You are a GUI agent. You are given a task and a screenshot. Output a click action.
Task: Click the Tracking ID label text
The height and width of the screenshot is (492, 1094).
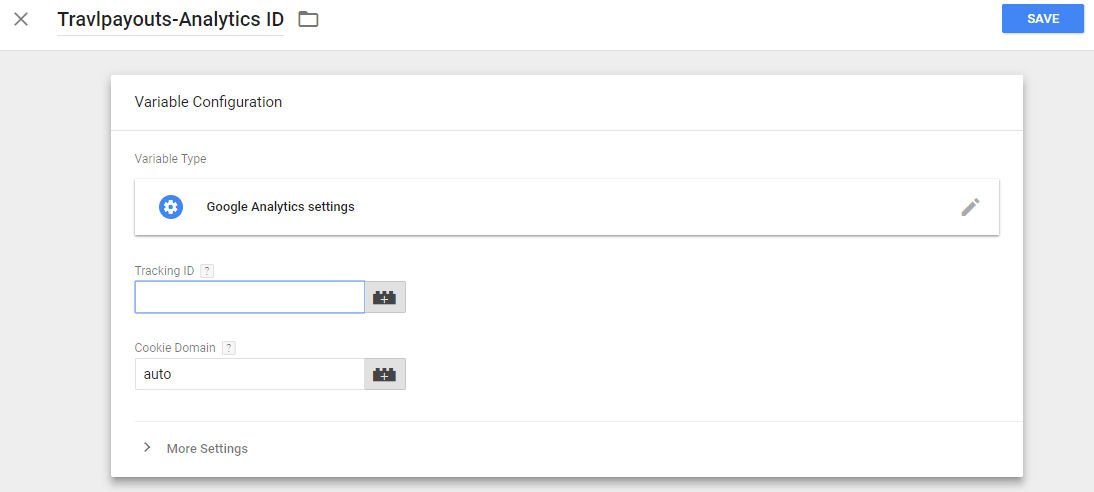click(x=164, y=271)
